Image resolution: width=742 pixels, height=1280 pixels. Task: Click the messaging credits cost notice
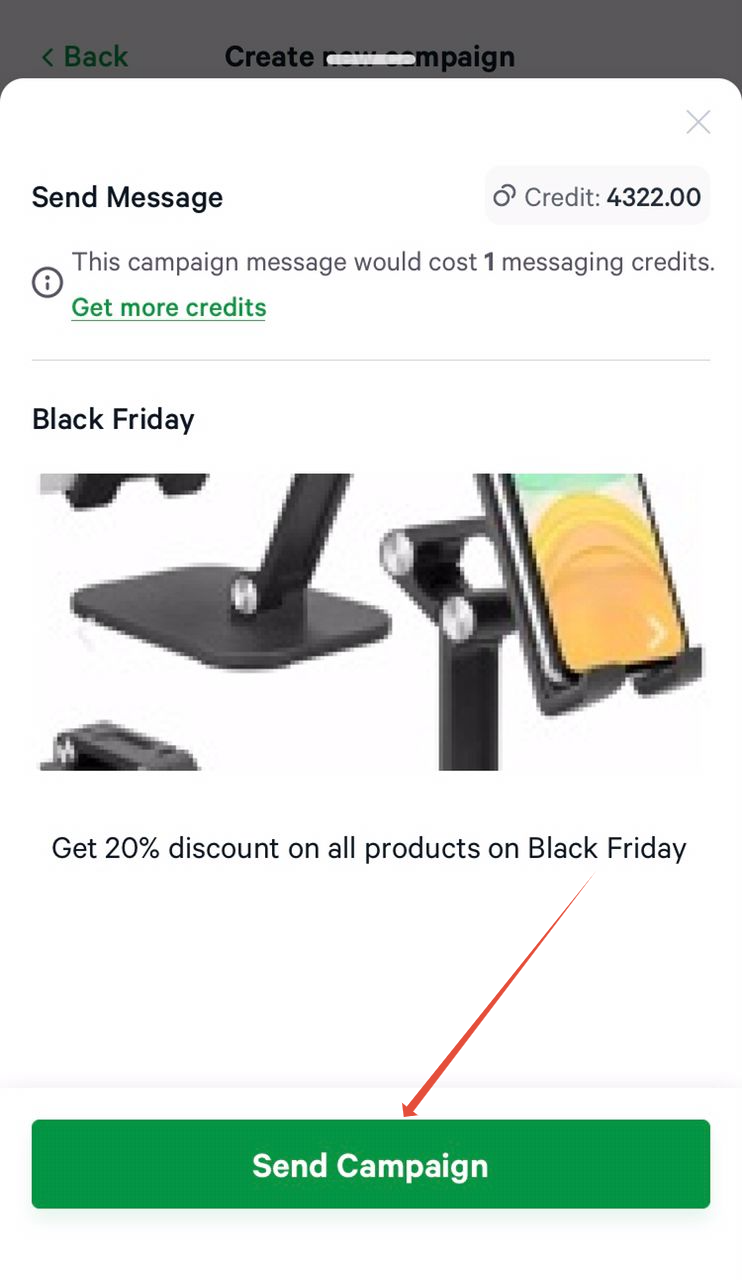[394, 262]
